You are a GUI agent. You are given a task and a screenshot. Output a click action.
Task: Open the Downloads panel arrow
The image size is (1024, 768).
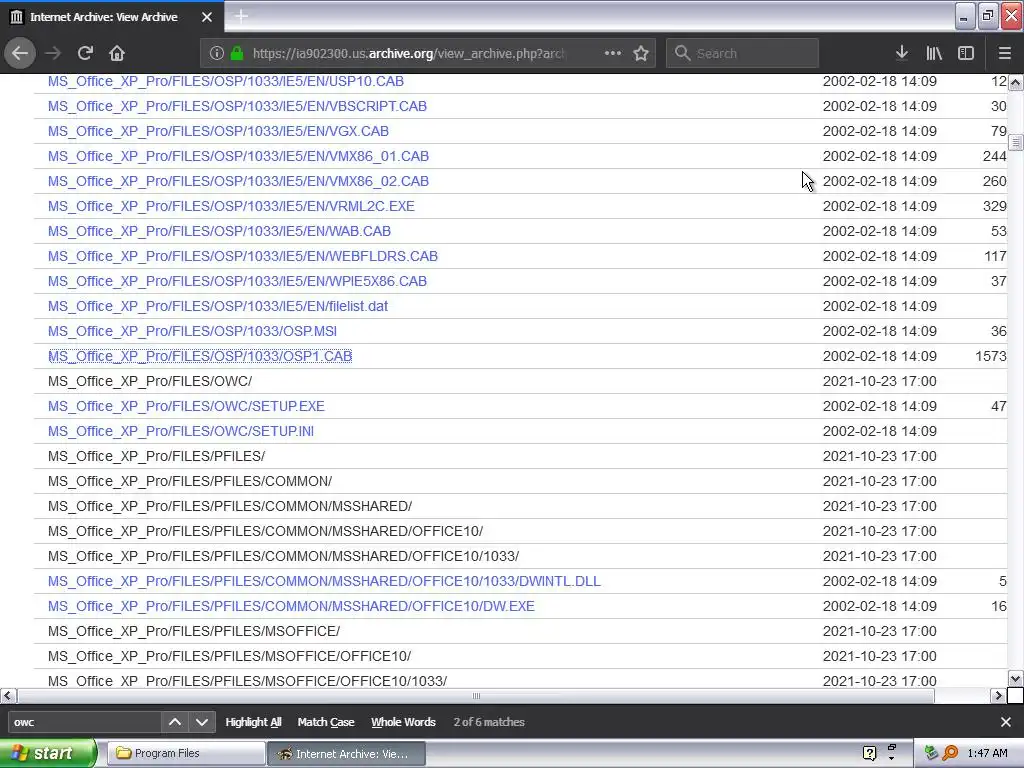click(x=902, y=53)
